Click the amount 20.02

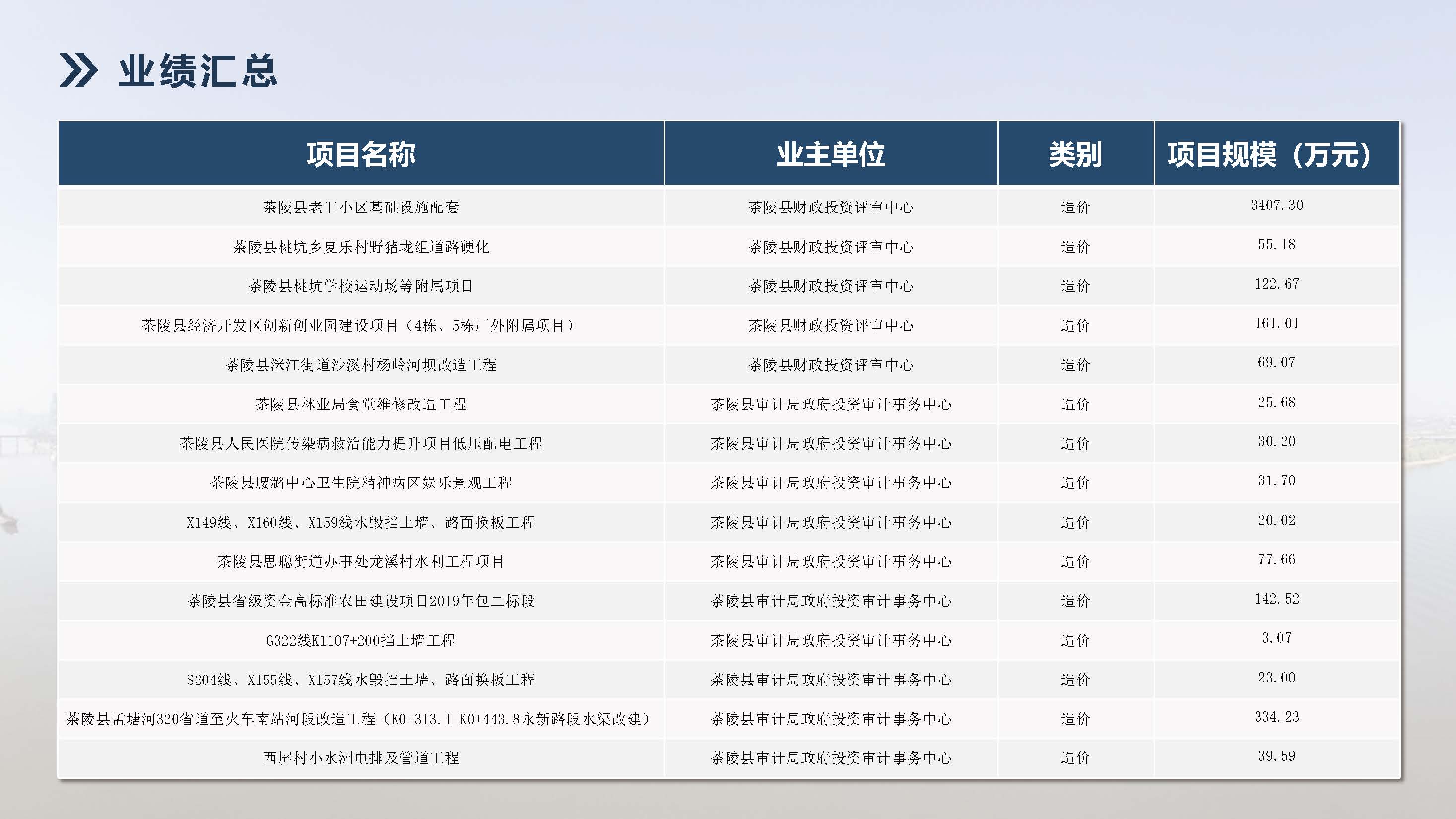[x=1277, y=520]
